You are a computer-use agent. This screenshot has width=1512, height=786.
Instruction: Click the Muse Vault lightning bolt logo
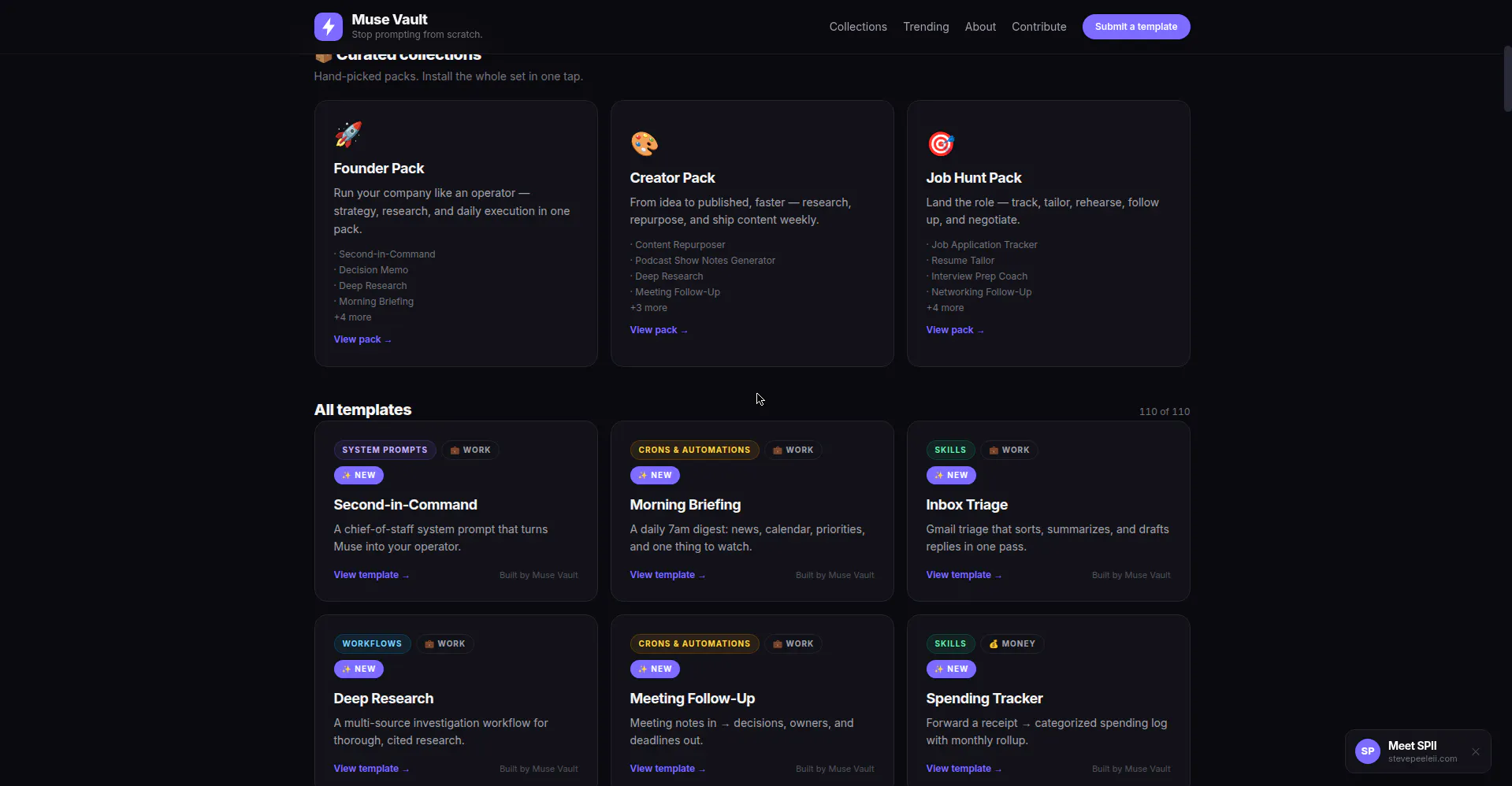[328, 27]
